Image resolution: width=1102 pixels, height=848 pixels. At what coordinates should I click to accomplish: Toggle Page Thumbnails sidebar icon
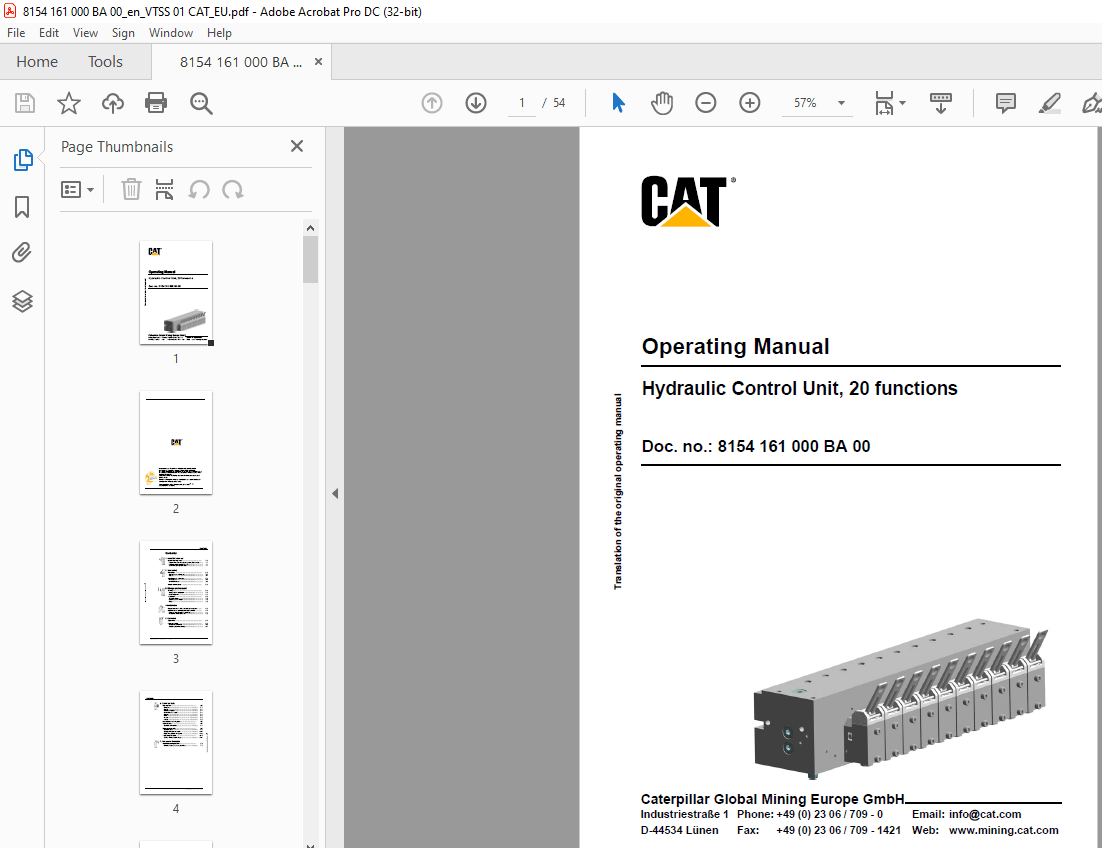(x=23, y=160)
